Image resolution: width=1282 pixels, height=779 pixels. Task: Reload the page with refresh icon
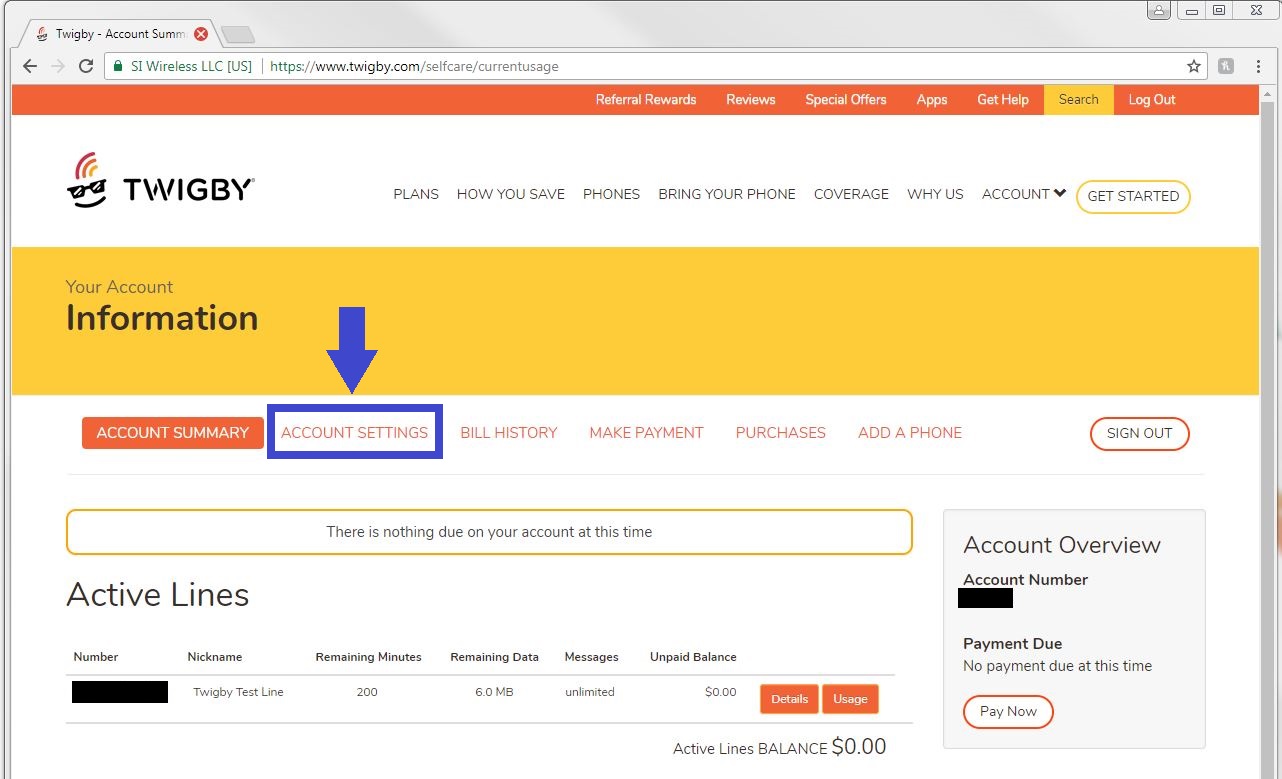click(x=86, y=66)
